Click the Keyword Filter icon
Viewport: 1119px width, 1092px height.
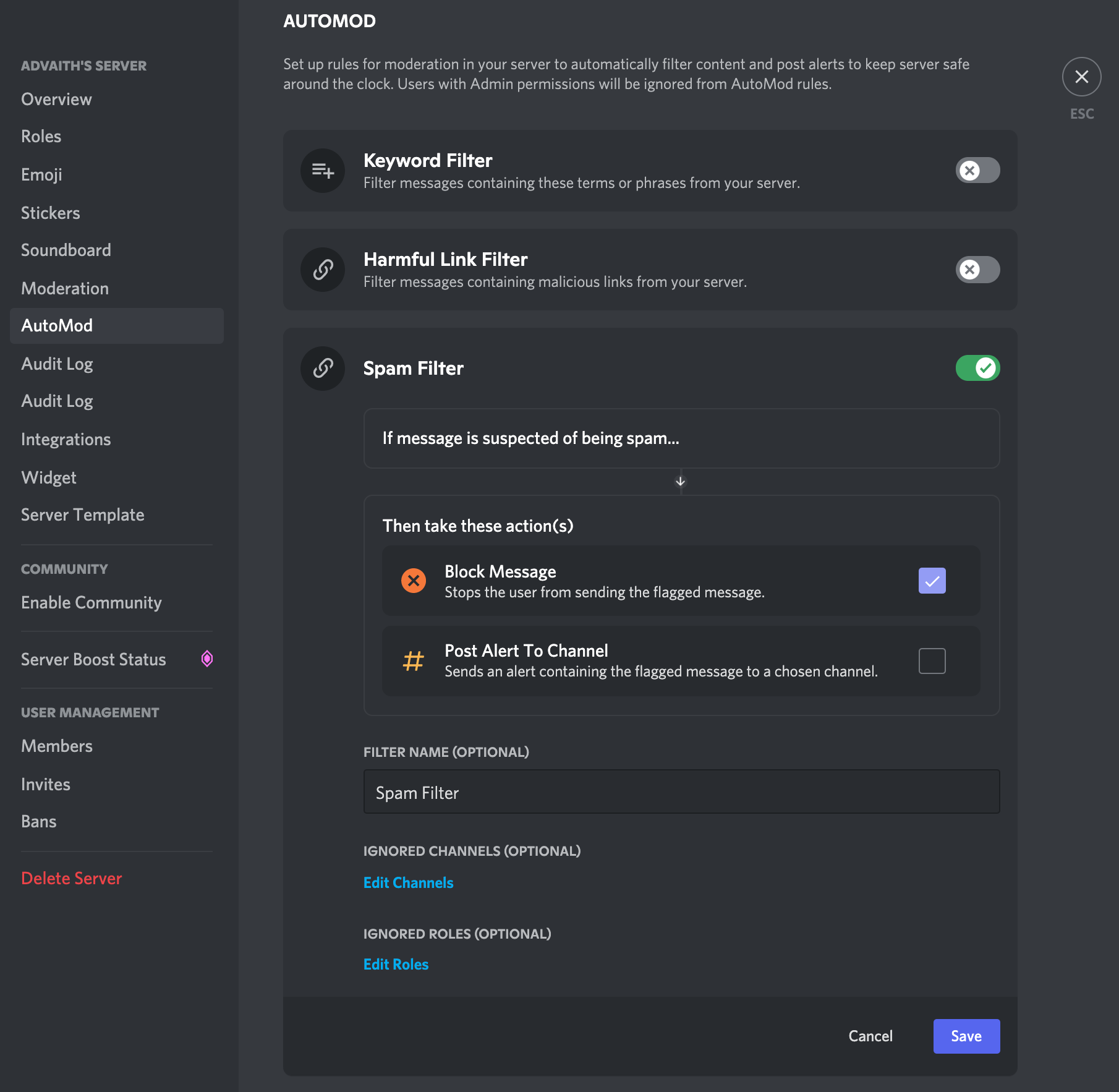[322, 171]
